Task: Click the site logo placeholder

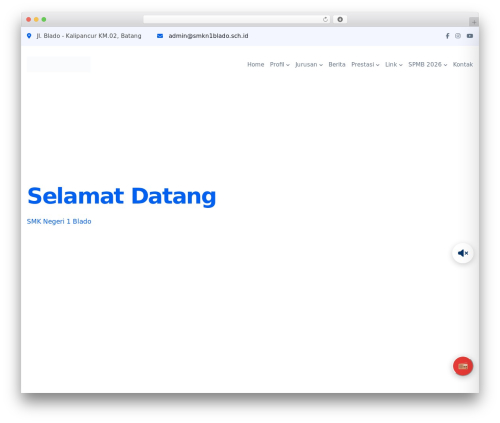Action: (59, 64)
